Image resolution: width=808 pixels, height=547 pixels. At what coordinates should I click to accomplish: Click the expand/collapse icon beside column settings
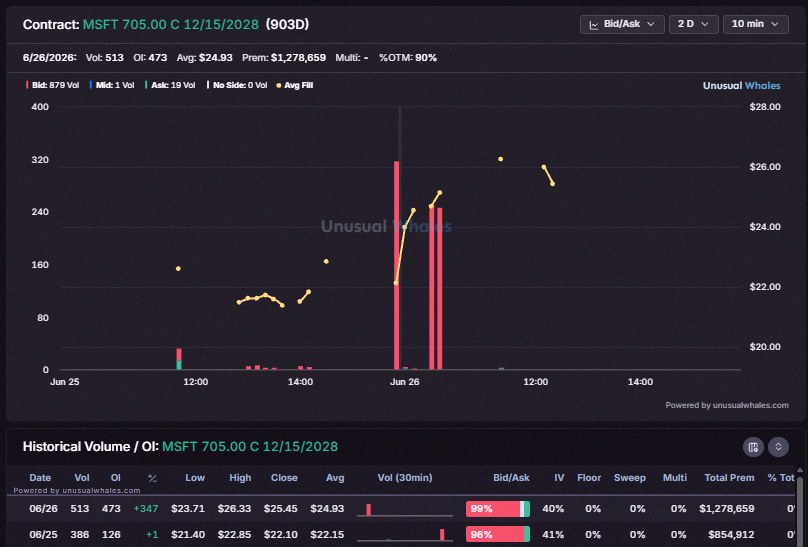778,447
